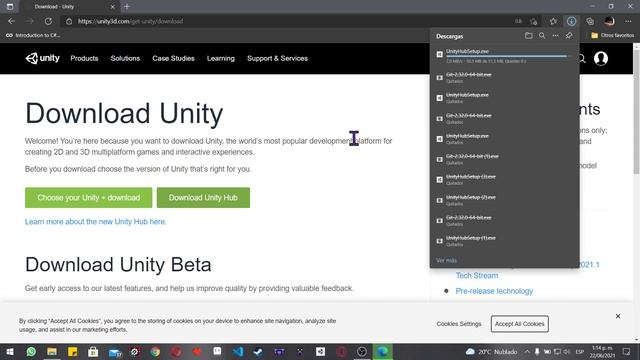The height and width of the screenshot is (360, 640).
Task: Open Microsoft Store from the taskbar
Action: point(93,351)
